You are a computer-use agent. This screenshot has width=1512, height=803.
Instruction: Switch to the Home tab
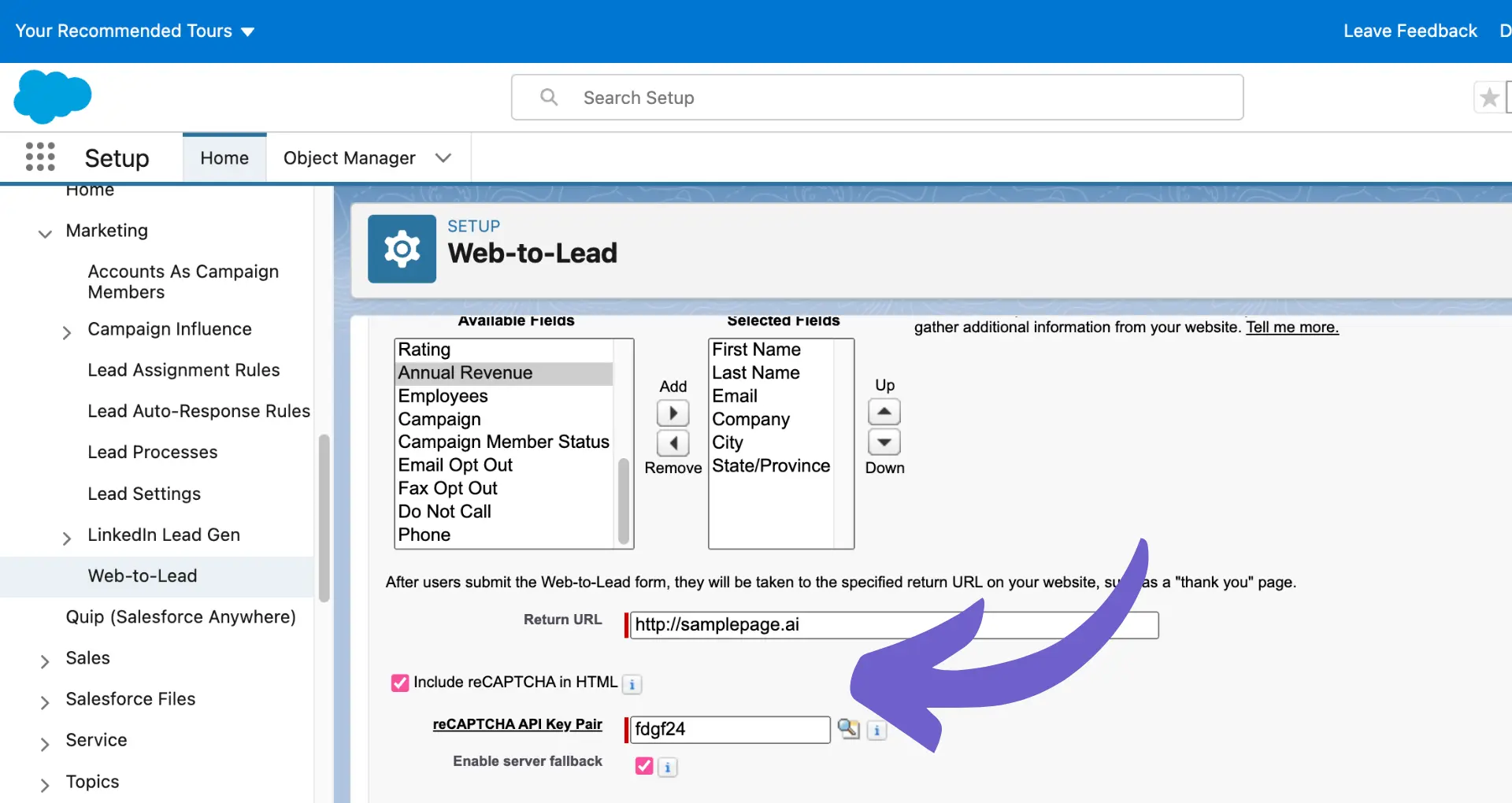(224, 157)
